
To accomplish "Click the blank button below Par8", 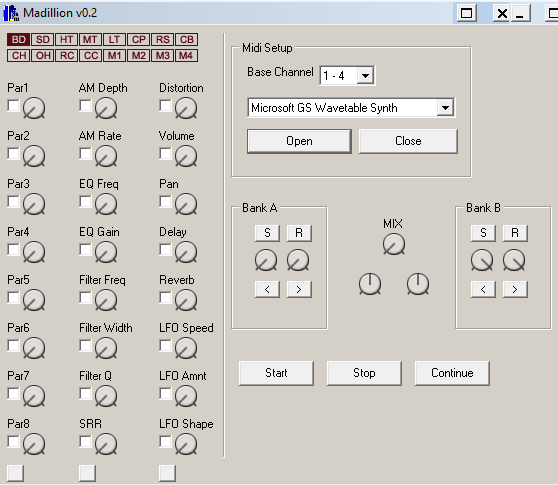I will [16, 473].
